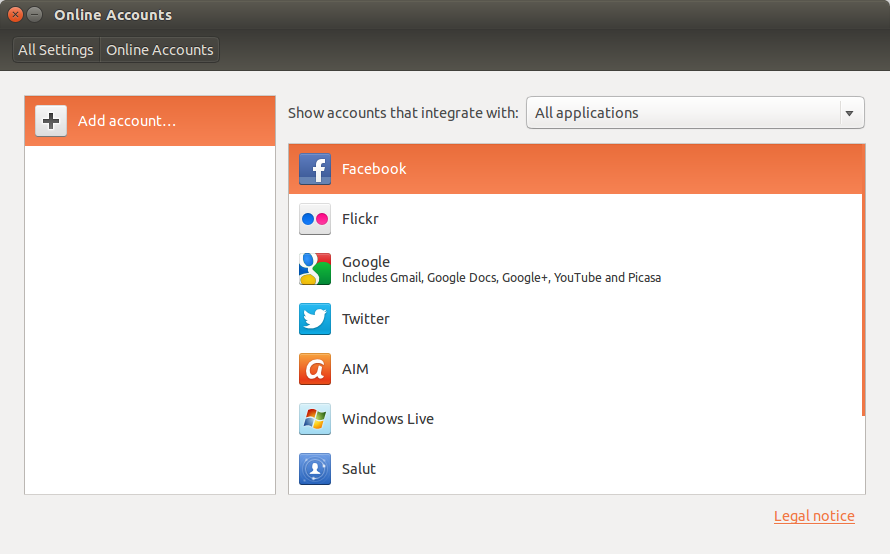This screenshot has height=554, width=890.
Task: Click the "Includes Gmail, Google Docs" description text
Action: click(x=501, y=278)
